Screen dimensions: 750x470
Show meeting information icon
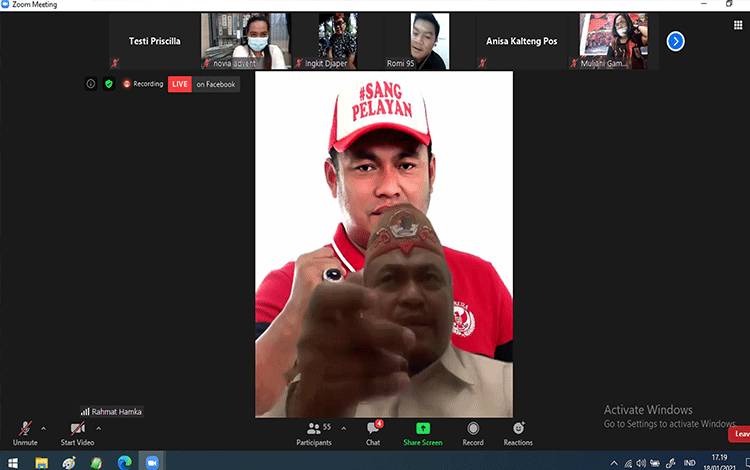[x=90, y=84]
